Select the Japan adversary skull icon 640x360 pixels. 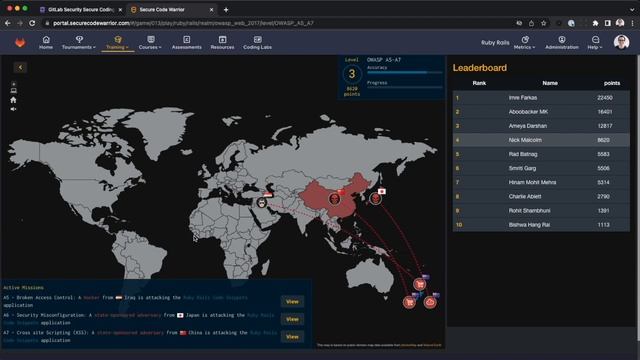(x=376, y=199)
